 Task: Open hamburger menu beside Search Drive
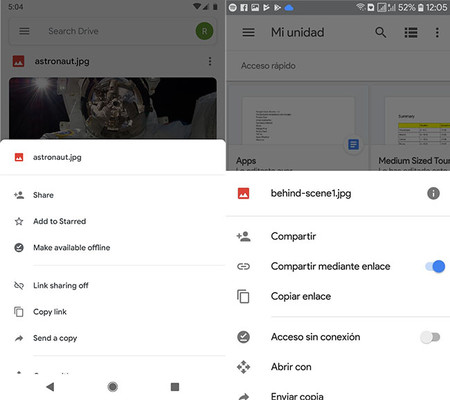[24, 31]
